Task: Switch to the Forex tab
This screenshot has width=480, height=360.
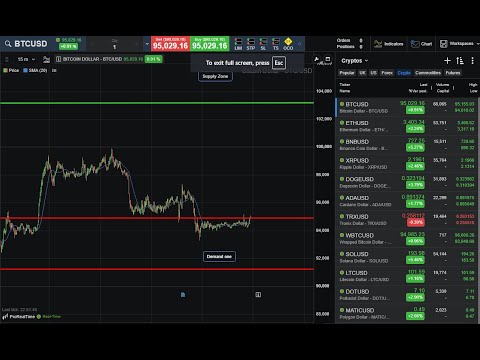Action: coord(387,73)
